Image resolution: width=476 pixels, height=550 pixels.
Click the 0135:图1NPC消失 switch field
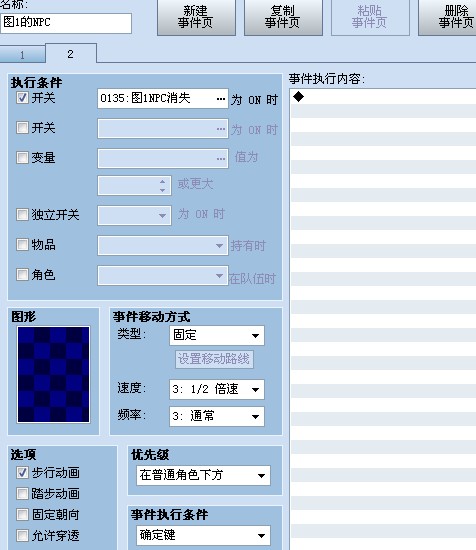pyautogui.click(x=163, y=99)
